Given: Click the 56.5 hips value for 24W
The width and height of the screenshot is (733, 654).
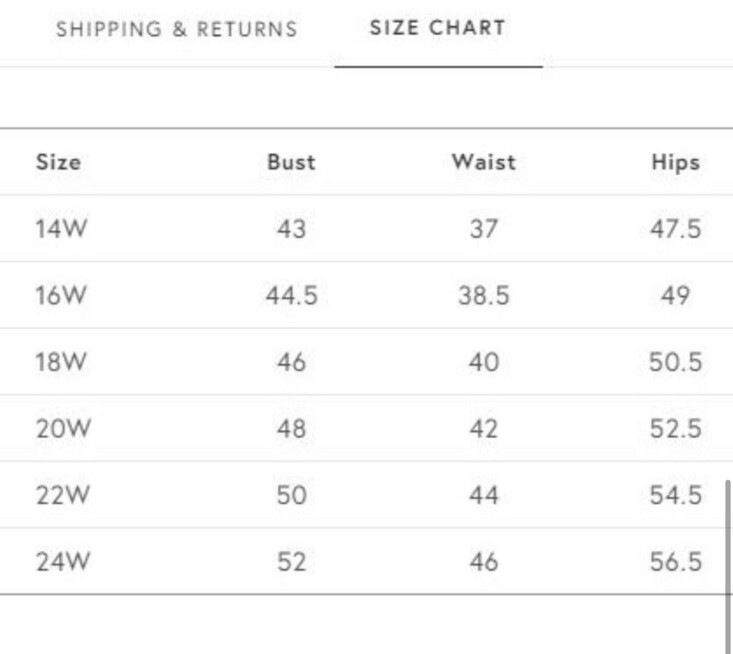Looking at the screenshot, I should click(x=676, y=561).
